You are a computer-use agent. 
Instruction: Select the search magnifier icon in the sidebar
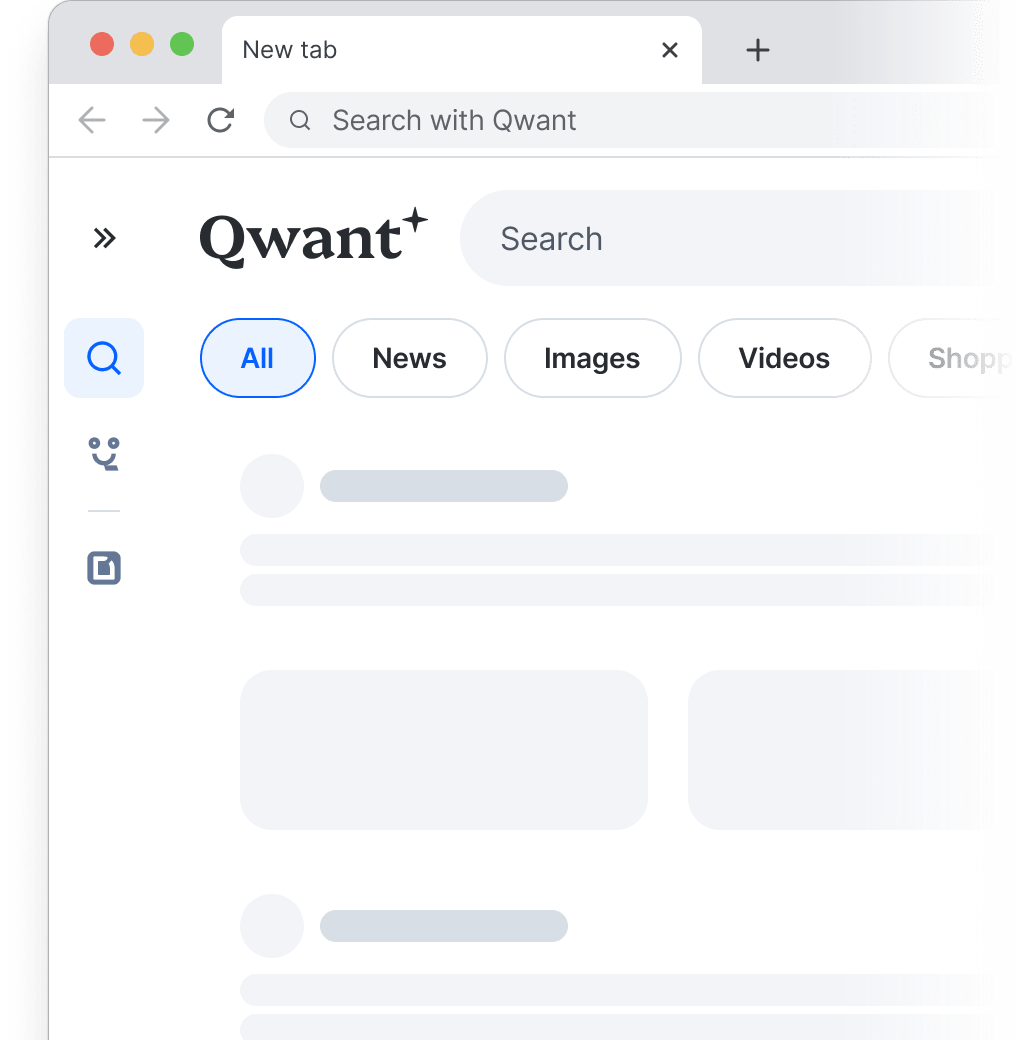point(104,358)
